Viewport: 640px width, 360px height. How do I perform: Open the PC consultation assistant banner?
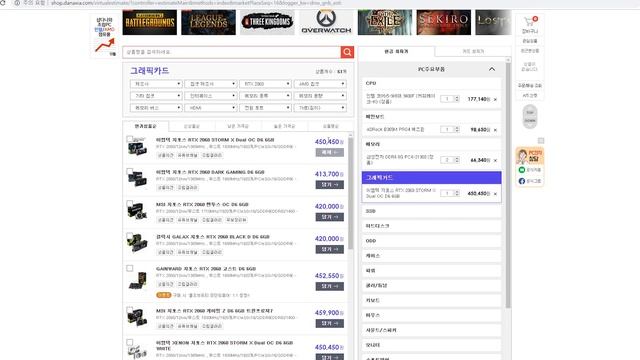pyautogui.click(x=530, y=156)
